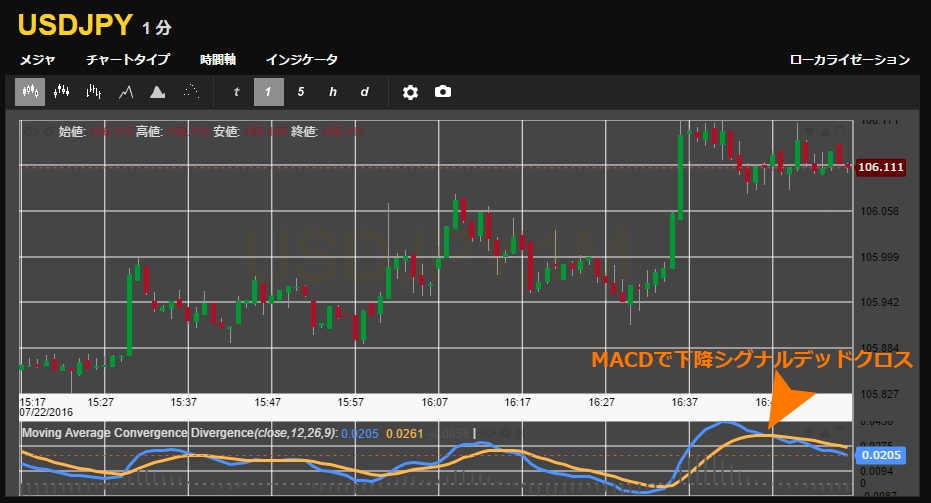Open the インジケータ menu
Screen dimensions: 931x503
[x=302, y=59]
